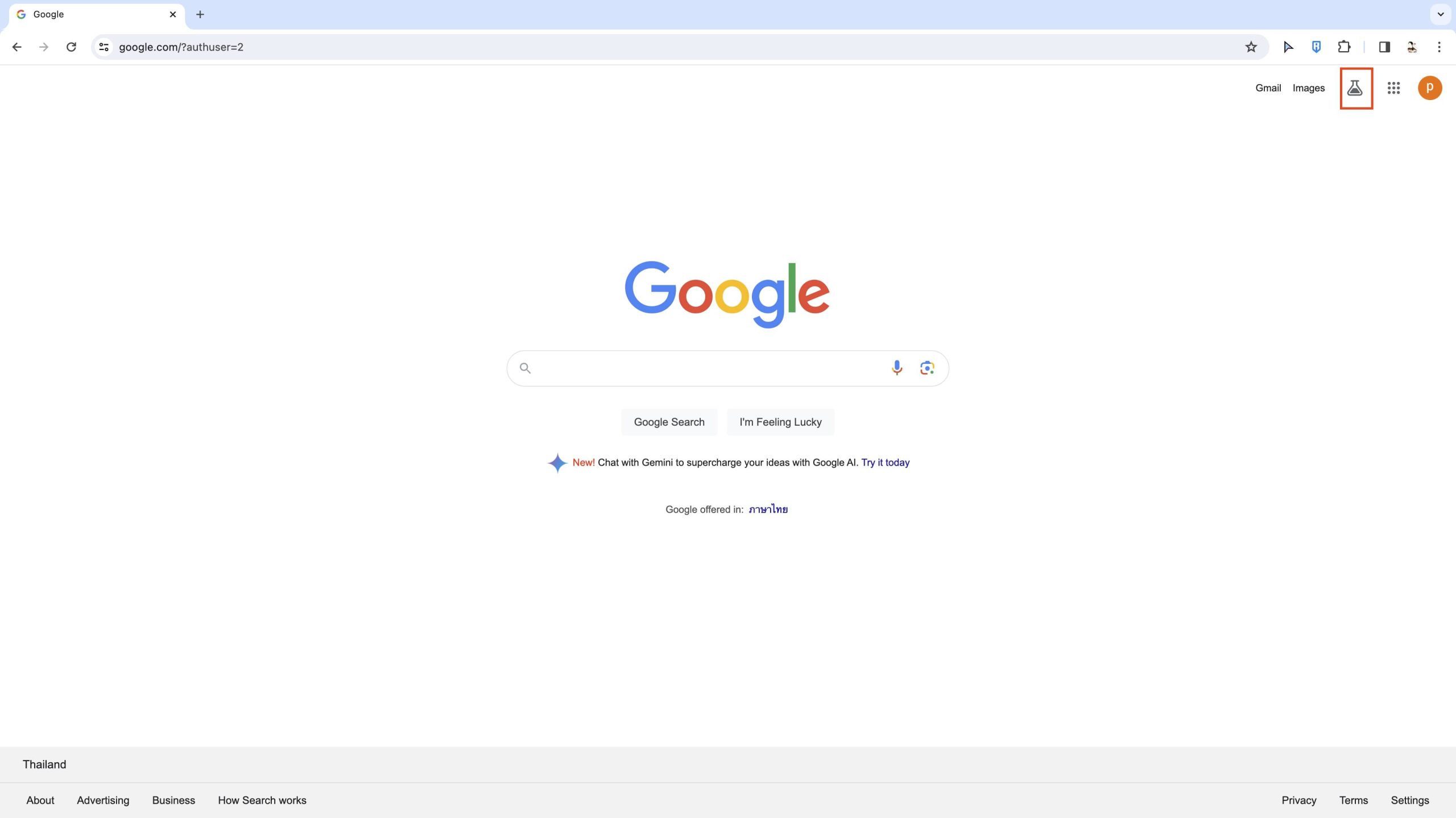Reload the current page
The image size is (1456, 818).
(x=71, y=47)
